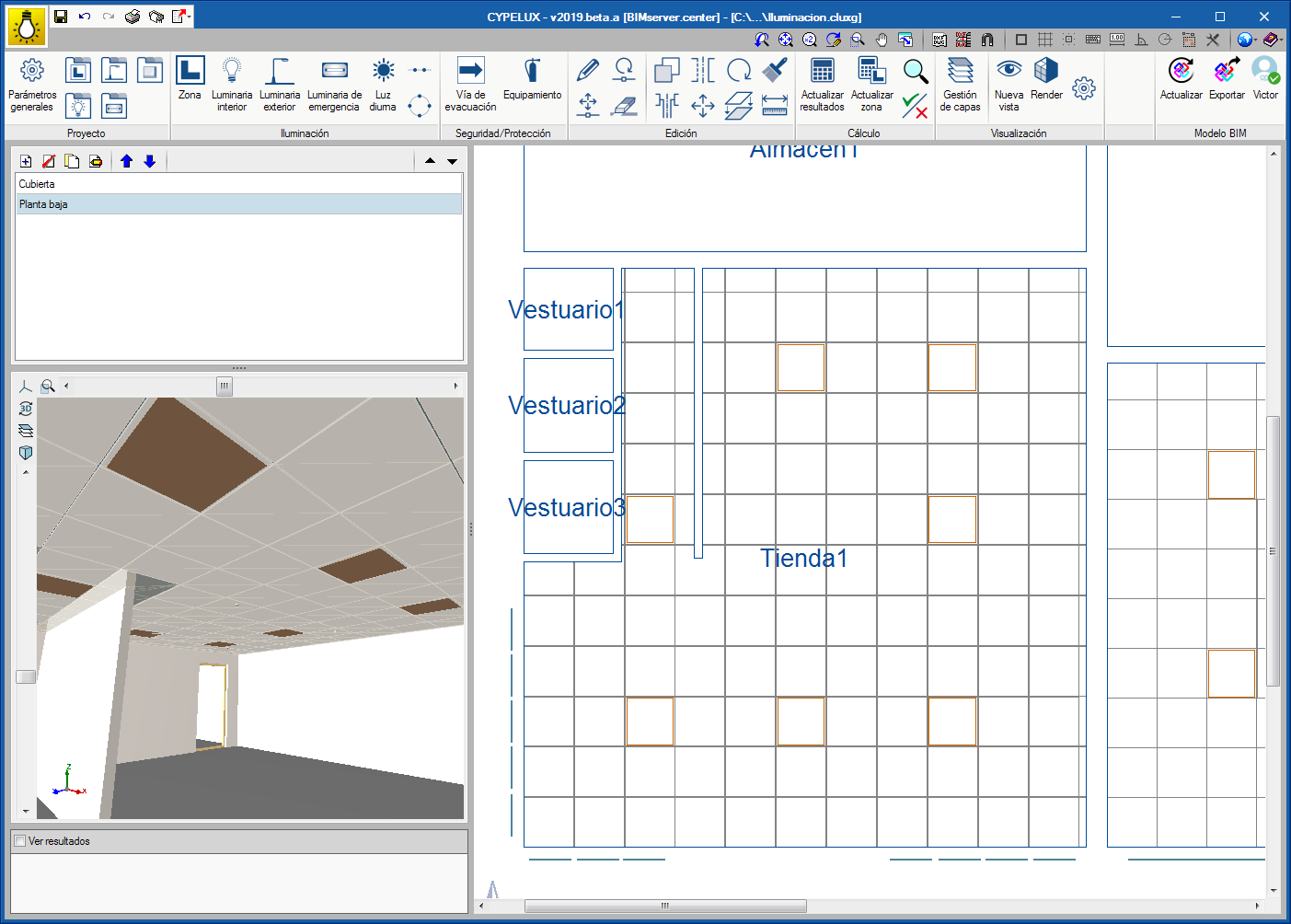Collapse the floor list with the black up triangle
The width and height of the screenshot is (1291, 924).
coord(430,161)
